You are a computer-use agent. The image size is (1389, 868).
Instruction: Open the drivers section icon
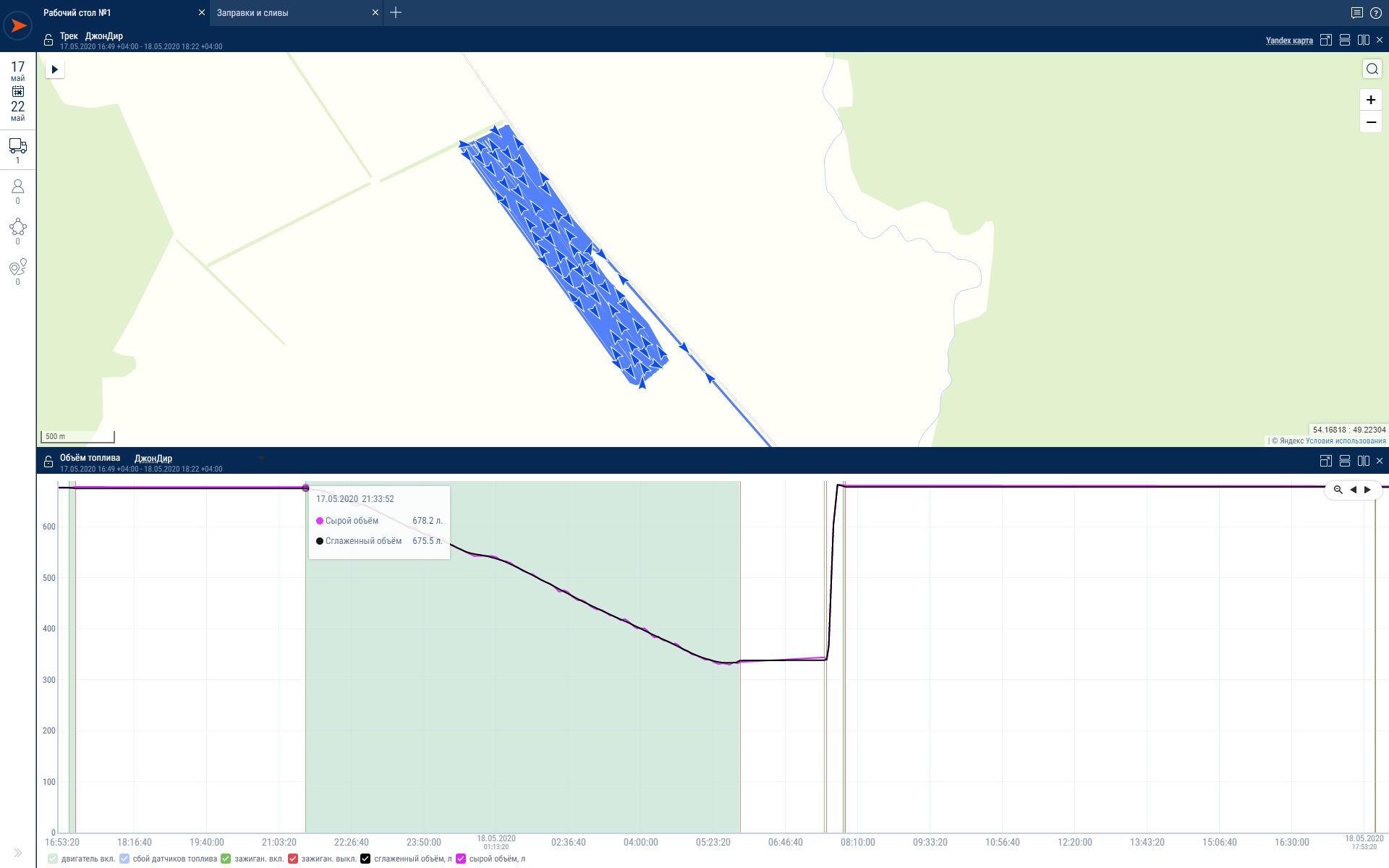17,187
